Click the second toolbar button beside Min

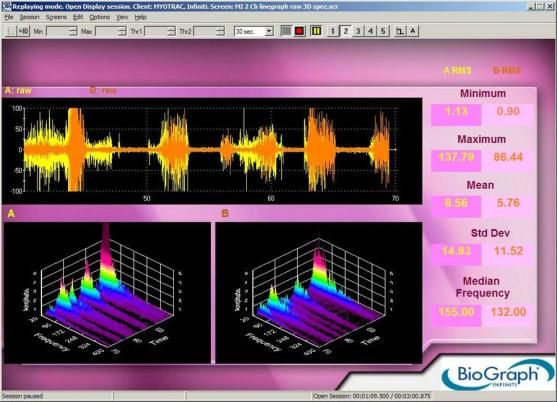tap(23, 31)
